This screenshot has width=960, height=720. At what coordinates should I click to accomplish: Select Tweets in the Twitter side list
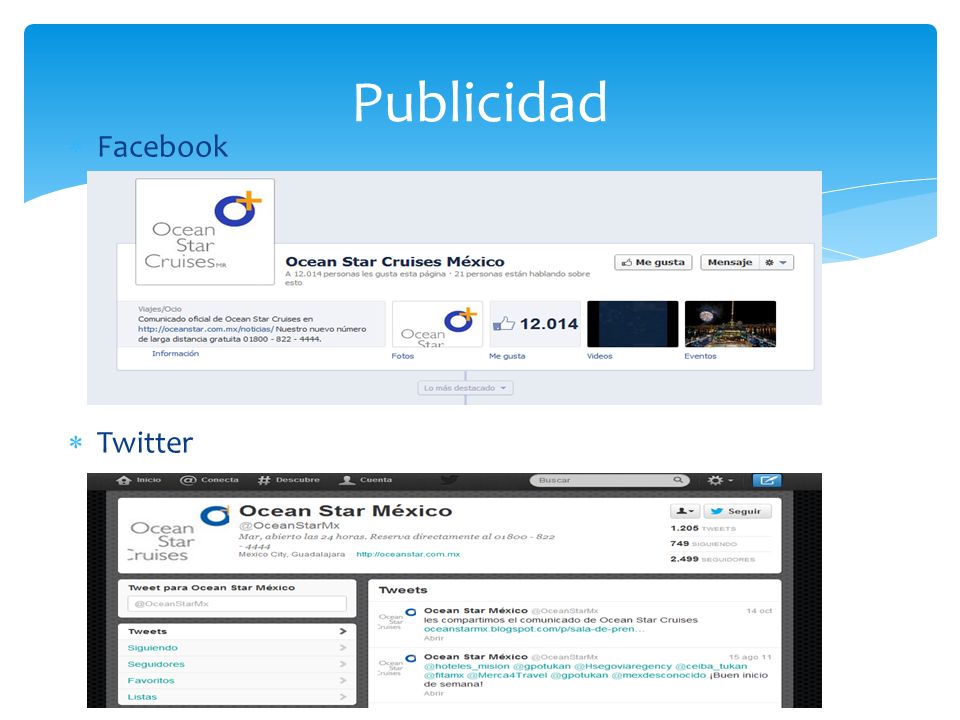click(x=237, y=631)
